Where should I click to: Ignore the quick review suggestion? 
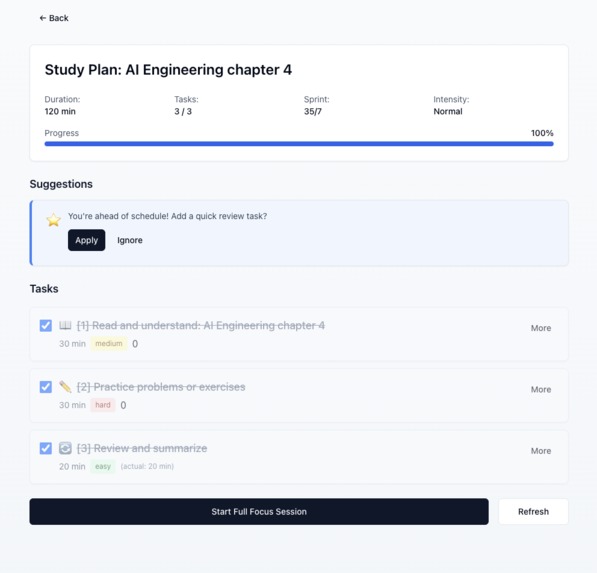(130, 240)
